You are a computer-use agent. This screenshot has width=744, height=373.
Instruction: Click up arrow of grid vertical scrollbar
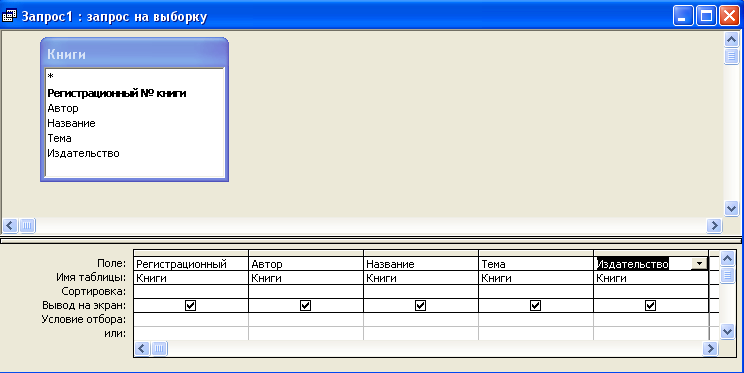[727, 259]
